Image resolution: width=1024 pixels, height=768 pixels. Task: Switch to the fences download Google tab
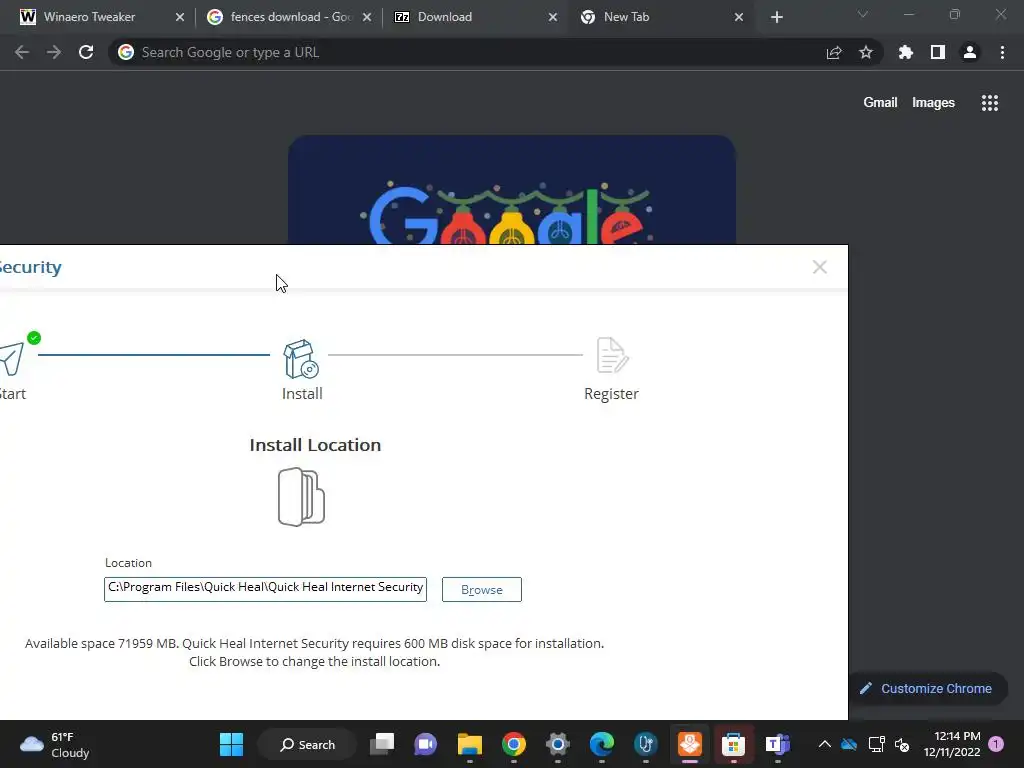pyautogui.click(x=281, y=17)
